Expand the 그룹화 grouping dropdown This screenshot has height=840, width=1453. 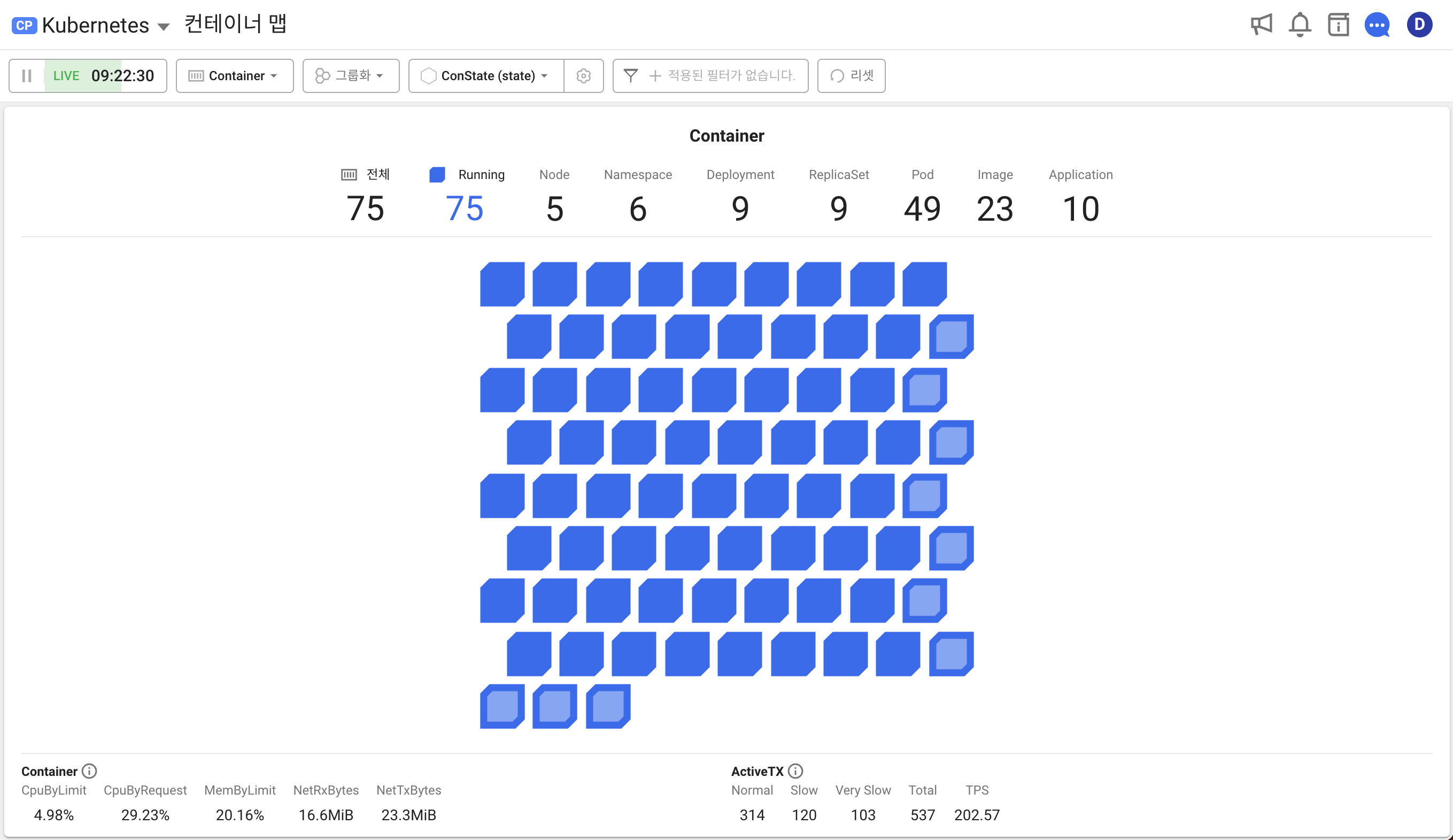click(351, 75)
